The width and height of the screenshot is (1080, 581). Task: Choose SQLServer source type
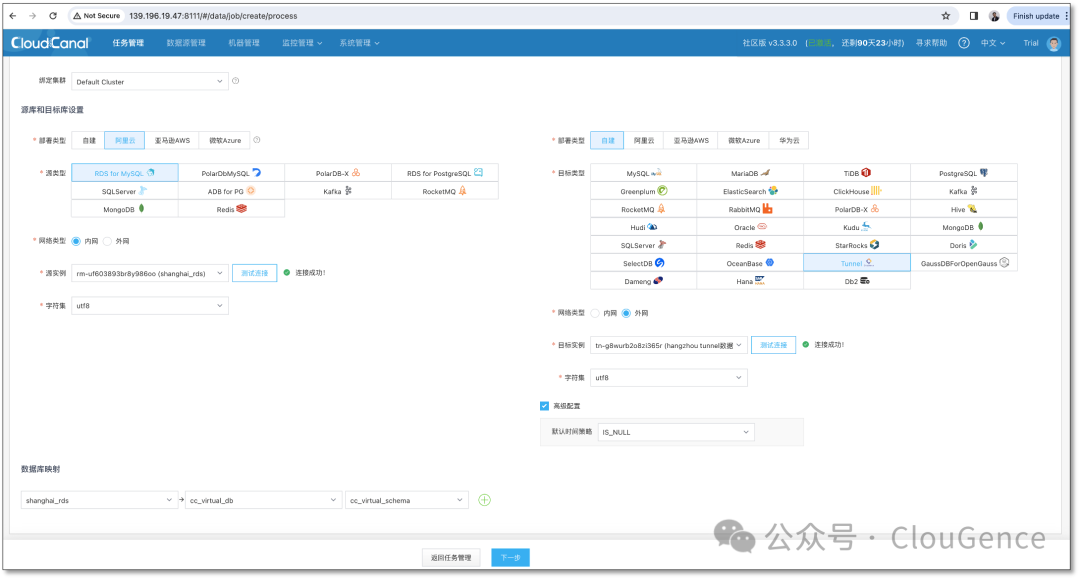(125, 191)
